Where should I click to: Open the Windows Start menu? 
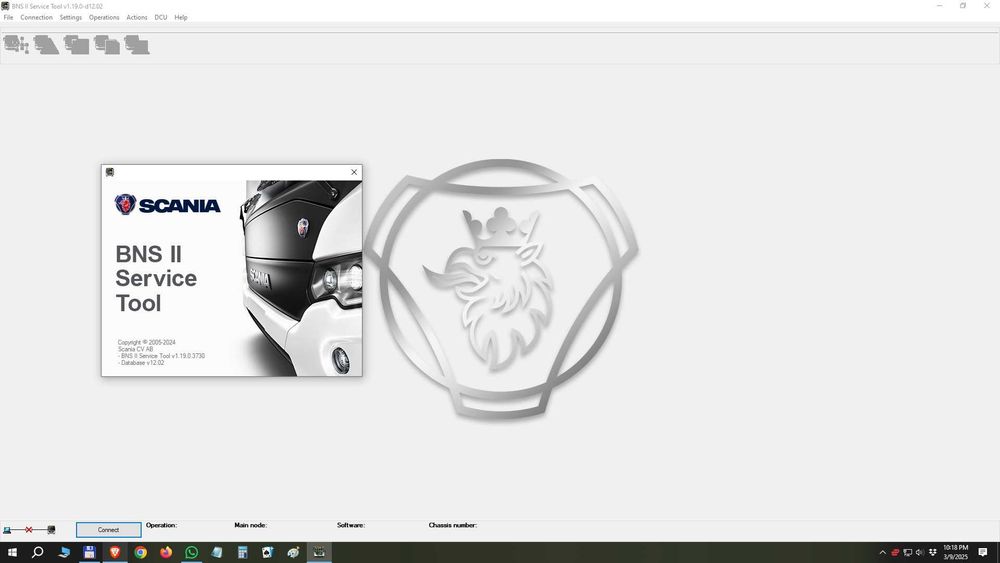point(12,552)
